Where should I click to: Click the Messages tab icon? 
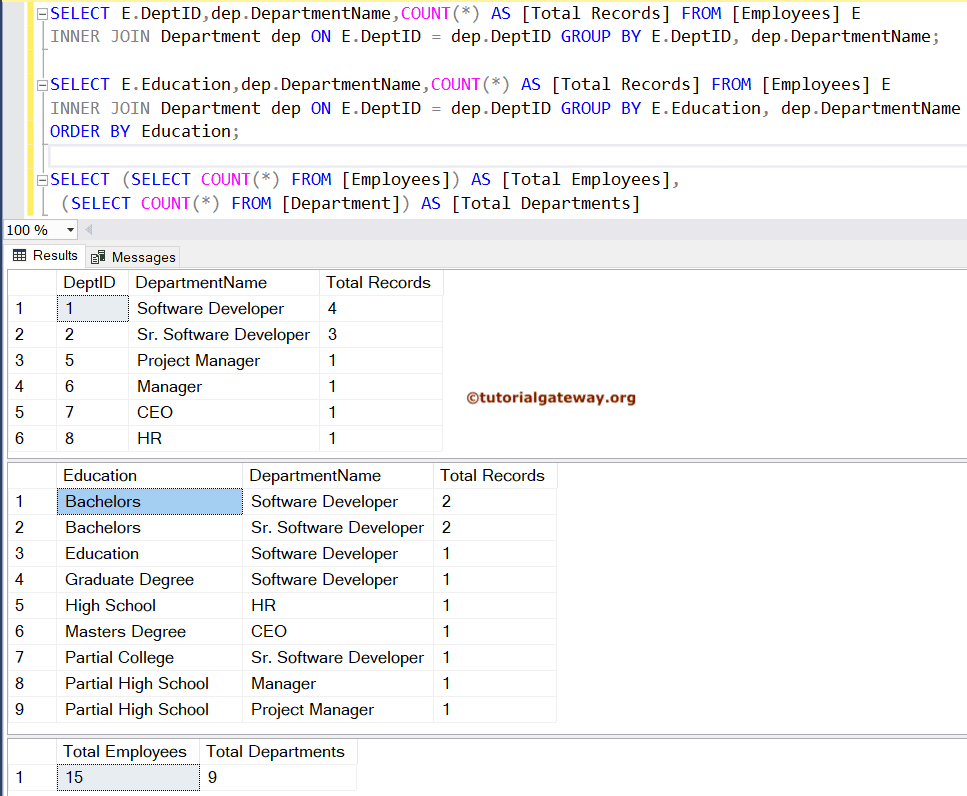[98, 257]
